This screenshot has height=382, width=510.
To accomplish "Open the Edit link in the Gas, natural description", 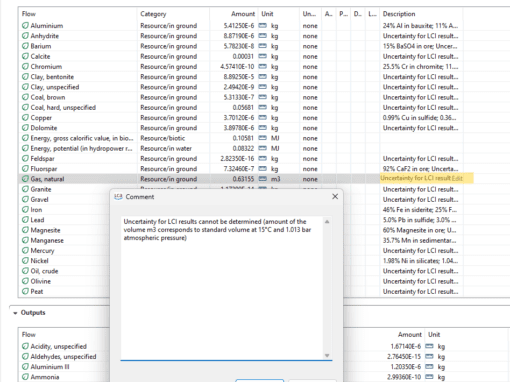I will coord(457,178).
